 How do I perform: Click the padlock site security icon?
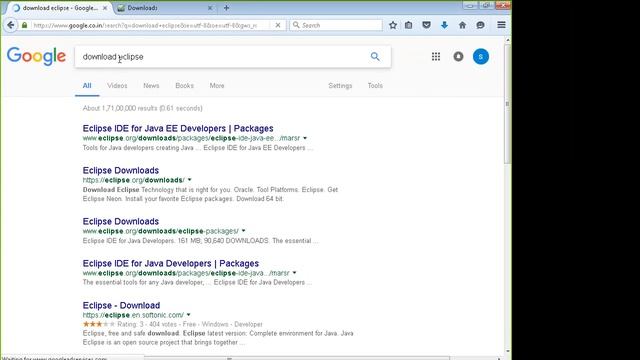tap(24, 25)
